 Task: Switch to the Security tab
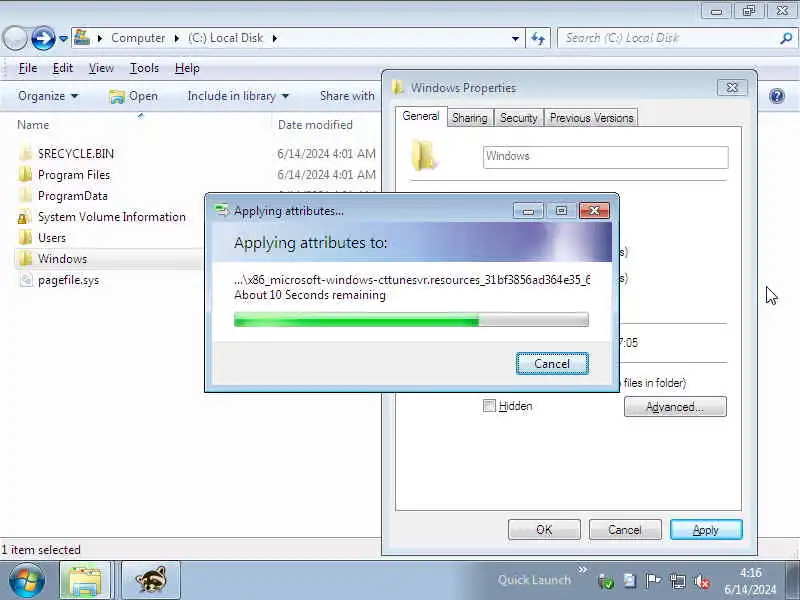(518, 118)
